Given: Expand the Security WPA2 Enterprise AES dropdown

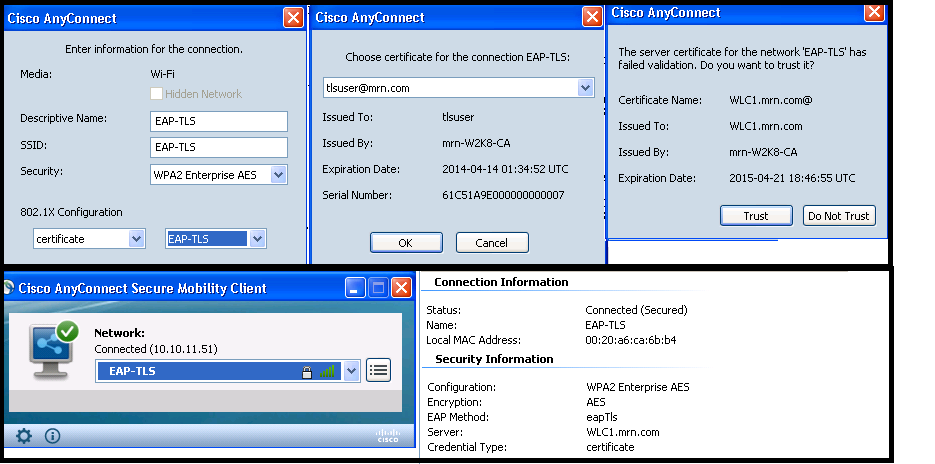Looking at the screenshot, I should [x=278, y=175].
